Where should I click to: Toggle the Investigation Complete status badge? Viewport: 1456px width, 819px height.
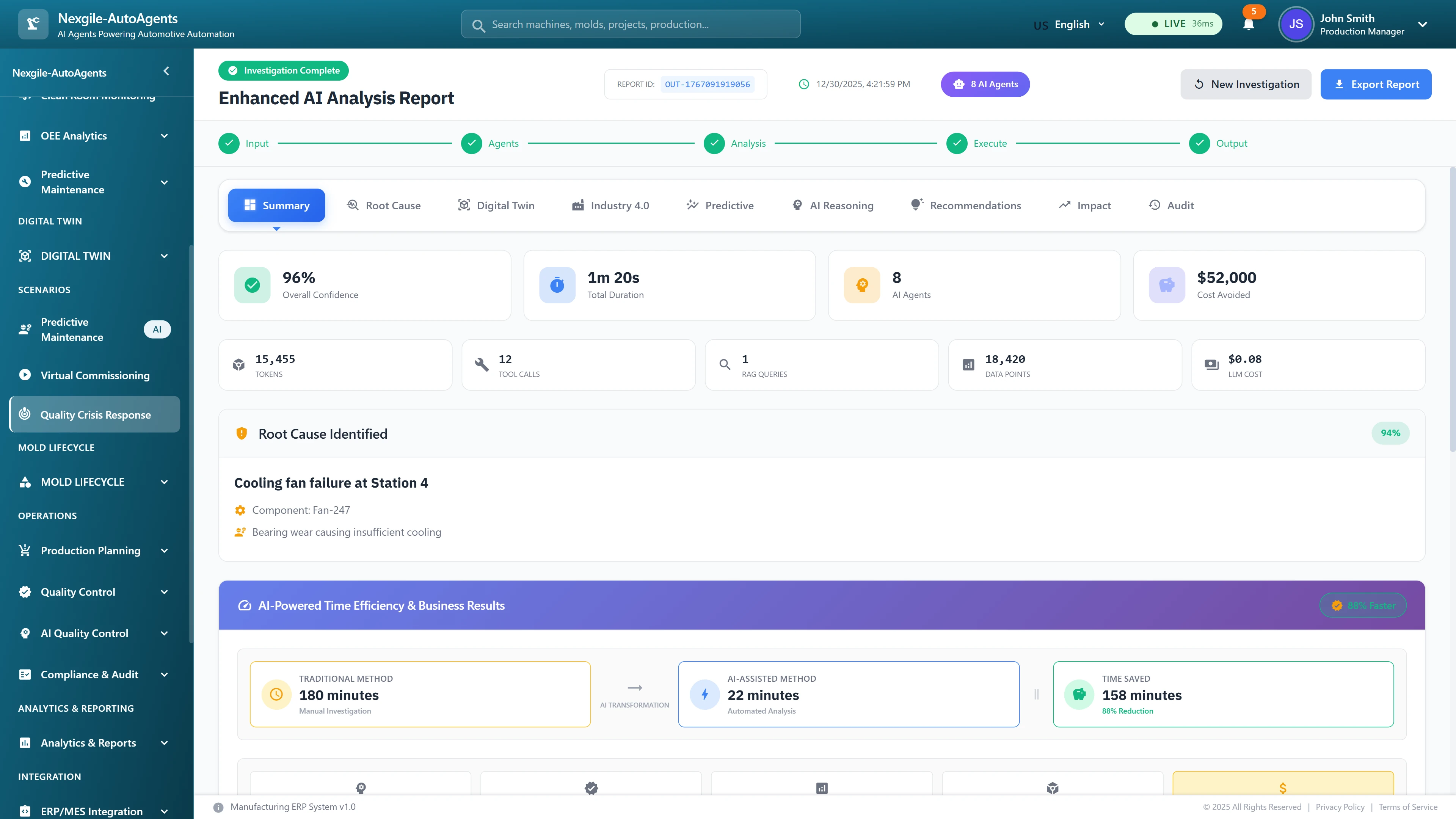pyautogui.click(x=283, y=70)
